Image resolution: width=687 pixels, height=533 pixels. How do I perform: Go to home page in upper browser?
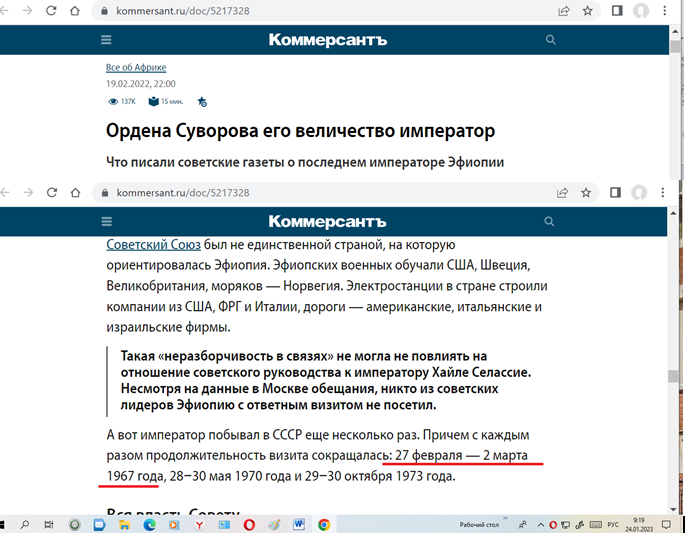pos(75,11)
